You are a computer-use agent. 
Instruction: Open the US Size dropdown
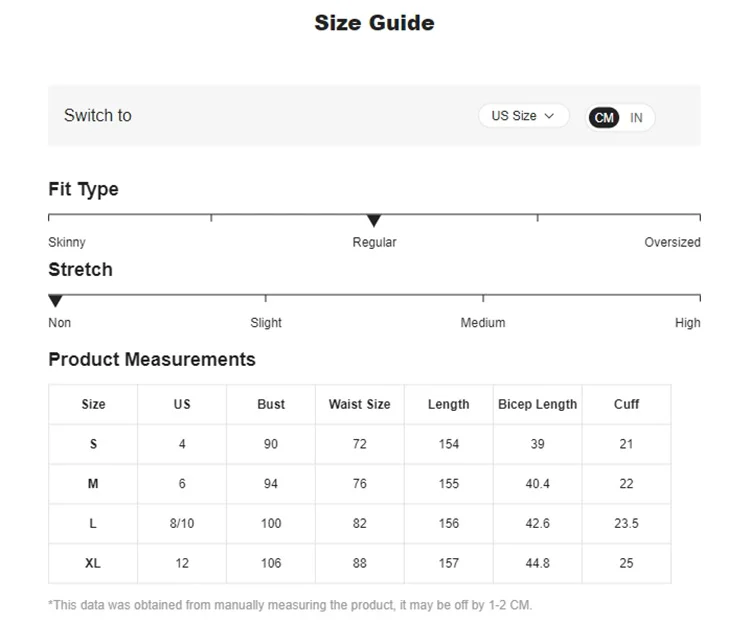point(522,116)
